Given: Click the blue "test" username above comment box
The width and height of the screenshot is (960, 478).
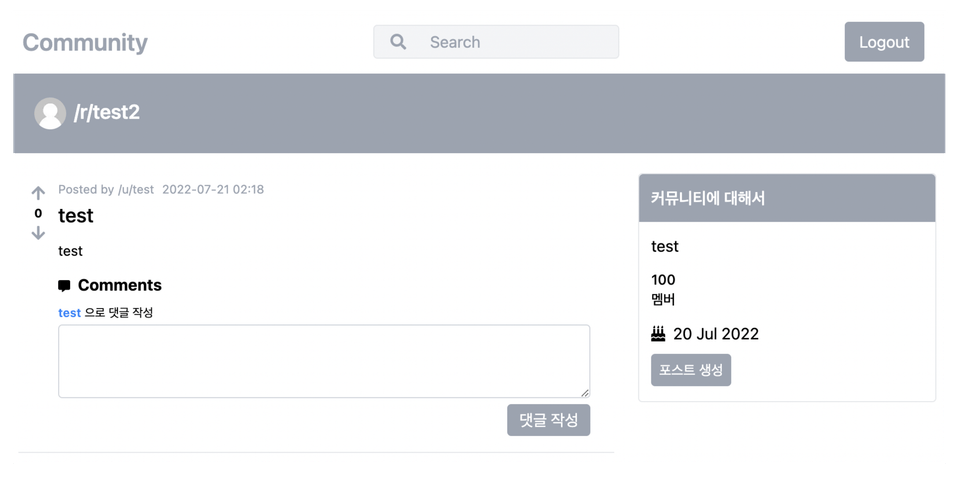Looking at the screenshot, I should [x=69, y=312].
